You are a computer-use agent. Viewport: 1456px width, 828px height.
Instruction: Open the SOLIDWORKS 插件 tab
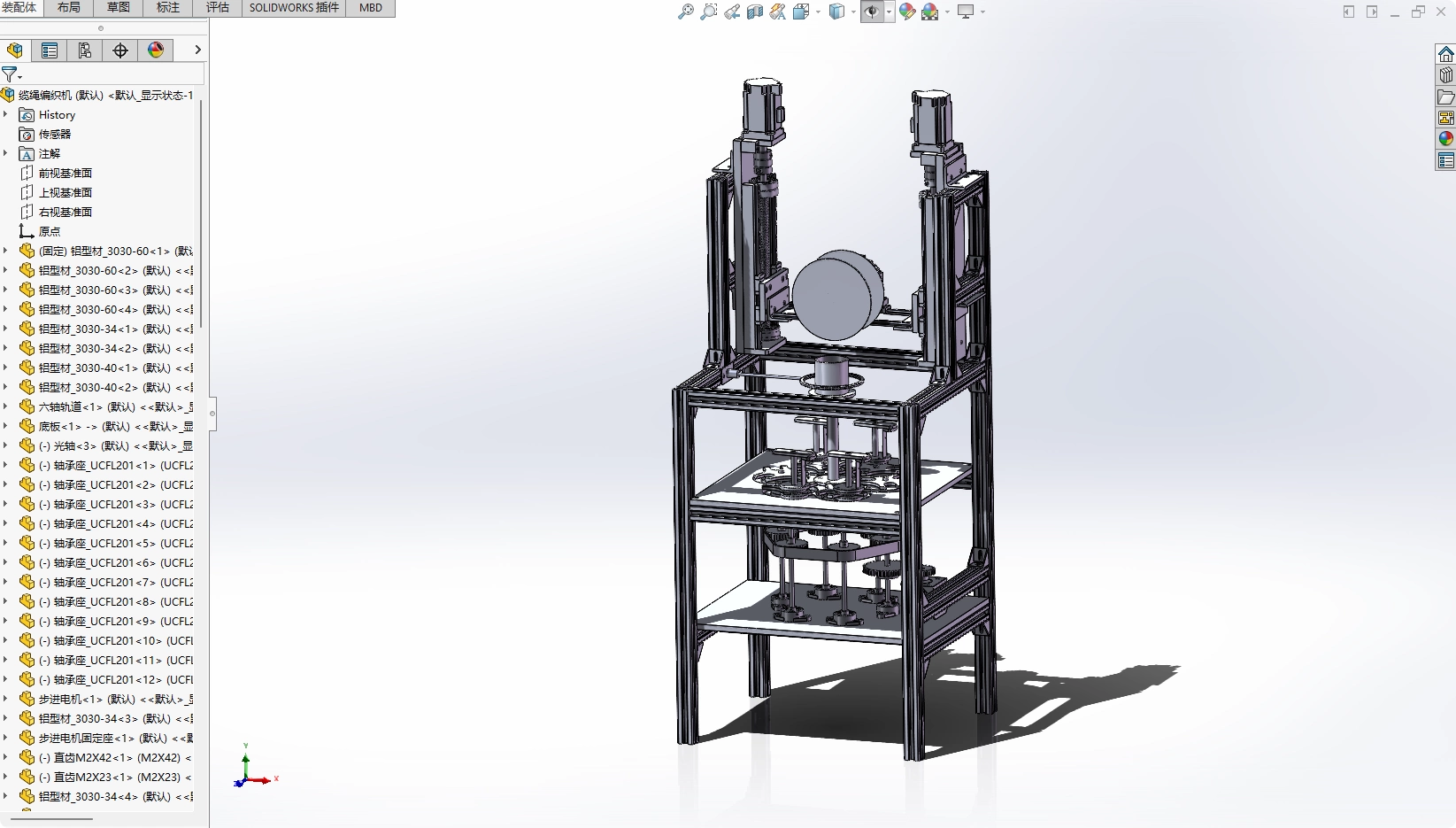[x=294, y=8]
